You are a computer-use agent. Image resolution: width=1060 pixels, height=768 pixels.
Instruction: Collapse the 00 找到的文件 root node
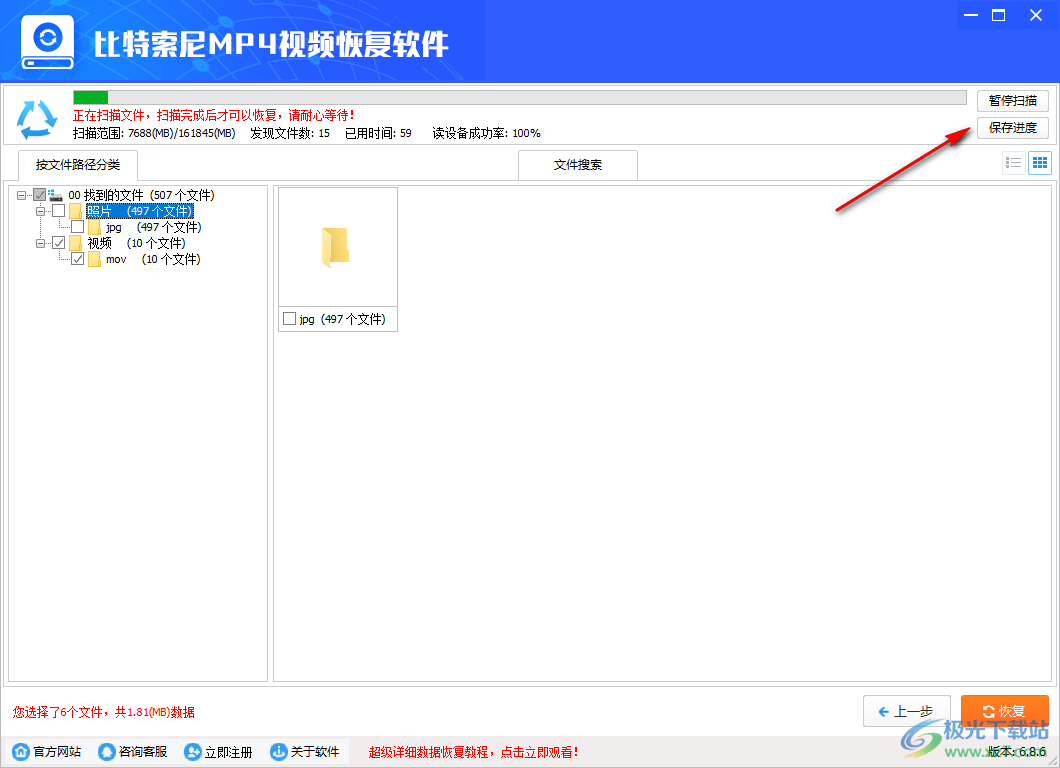click(x=22, y=195)
